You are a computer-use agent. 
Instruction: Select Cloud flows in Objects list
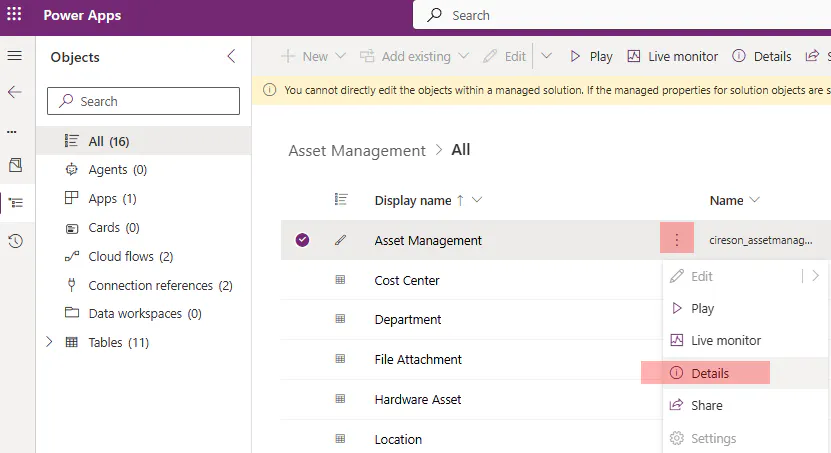click(x=130, y=257)
